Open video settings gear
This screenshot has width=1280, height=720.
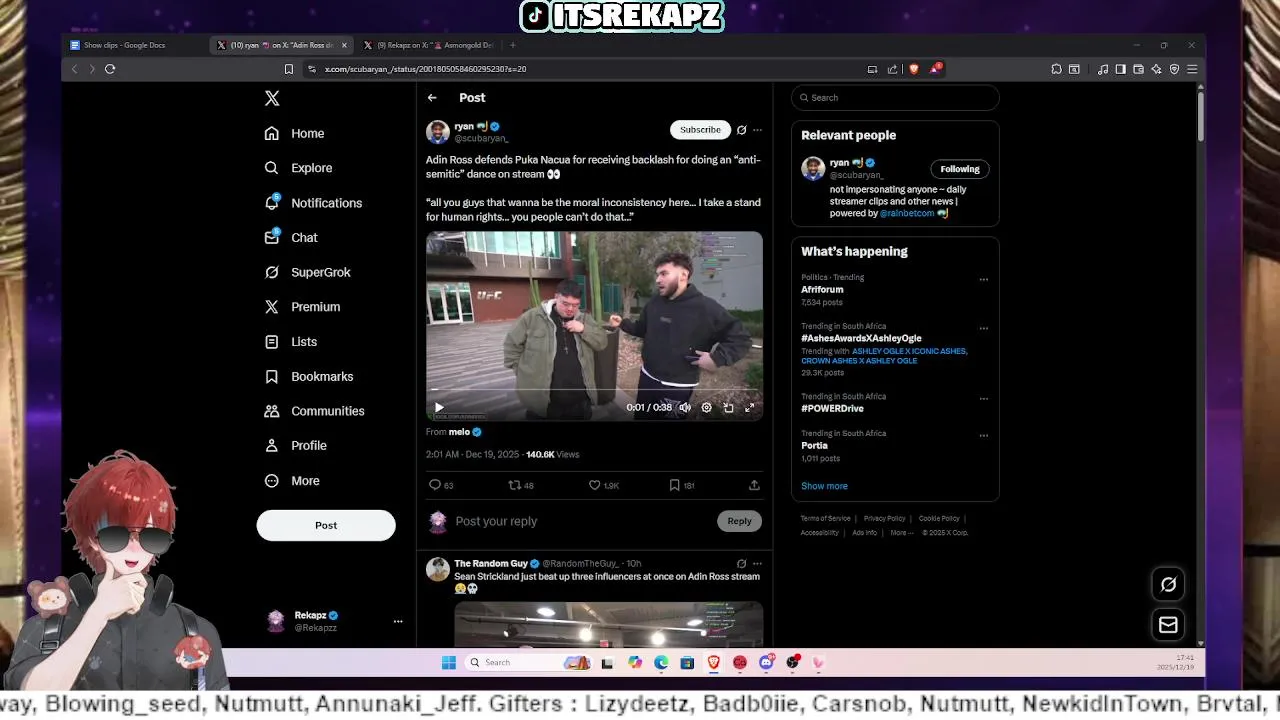coord(706,408)
